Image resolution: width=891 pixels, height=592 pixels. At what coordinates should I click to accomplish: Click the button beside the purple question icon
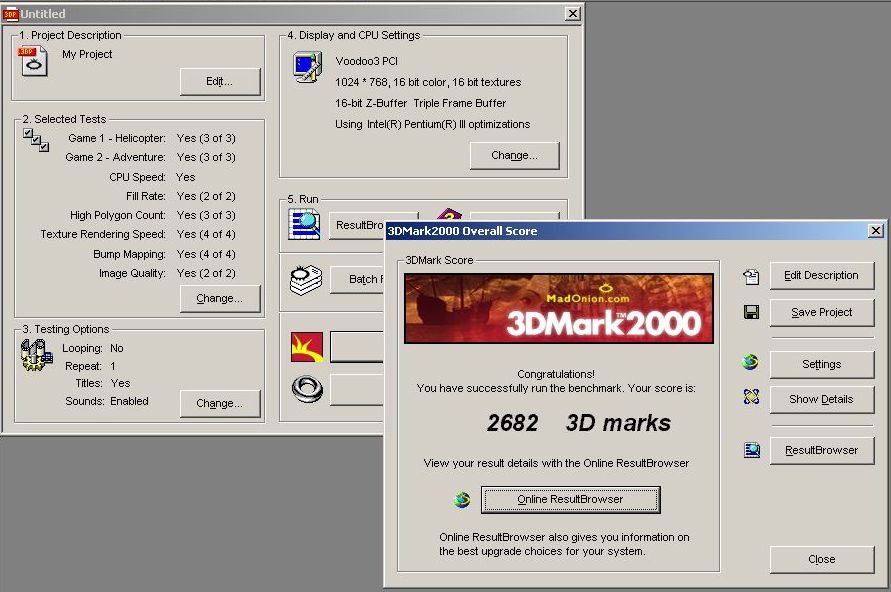point(515,217)
